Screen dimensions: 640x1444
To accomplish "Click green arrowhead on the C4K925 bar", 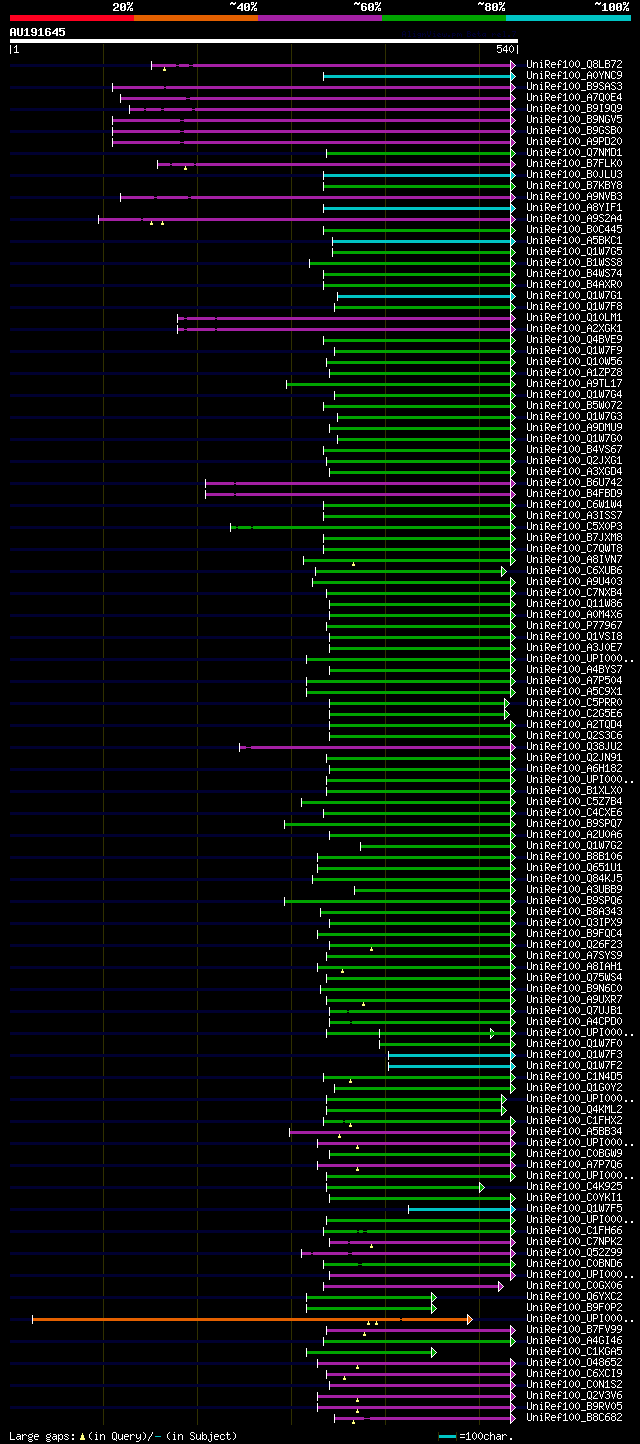I will [x=482, y=1187].
